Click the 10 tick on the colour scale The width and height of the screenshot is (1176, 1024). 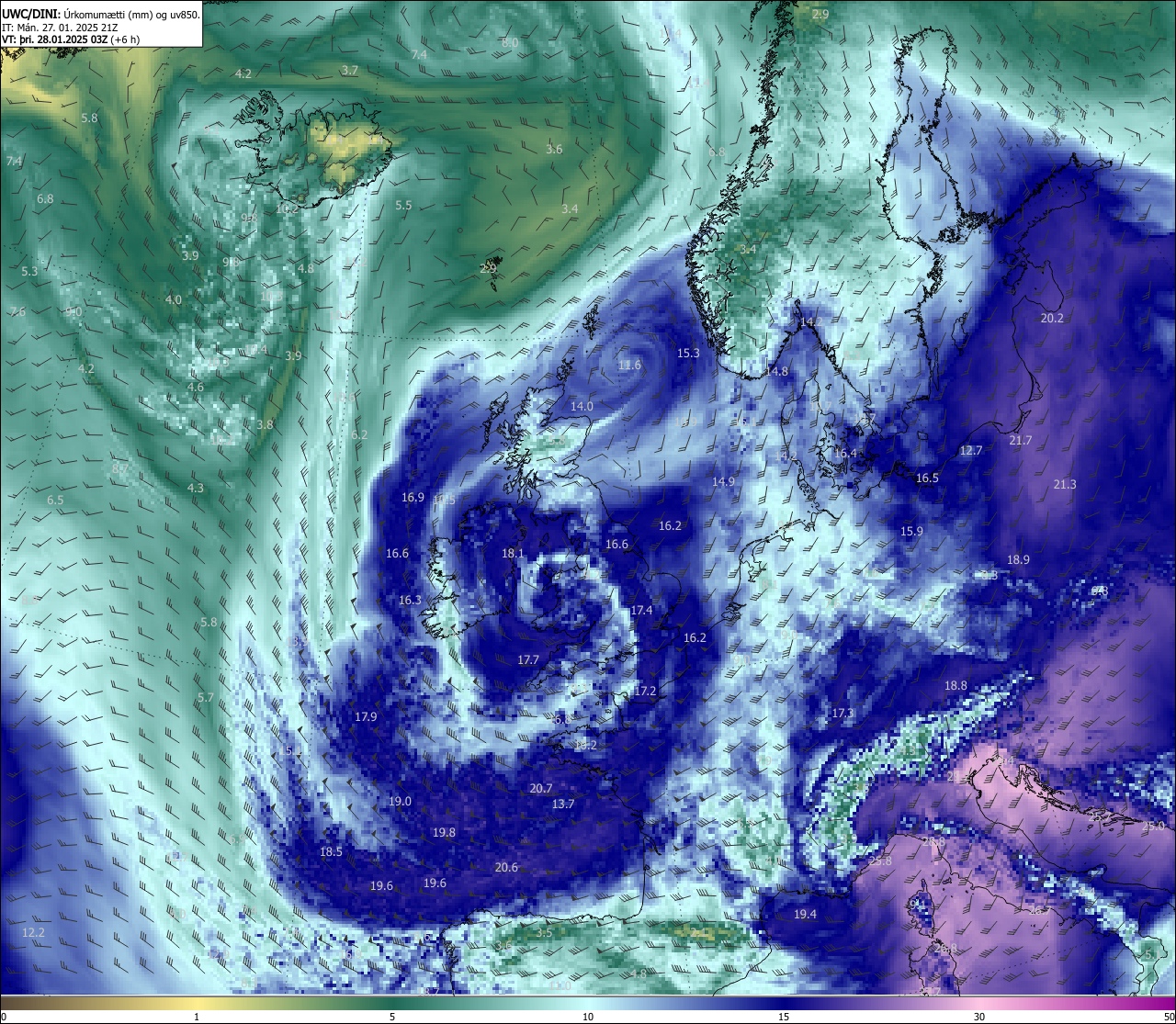tap(588, 1017)
